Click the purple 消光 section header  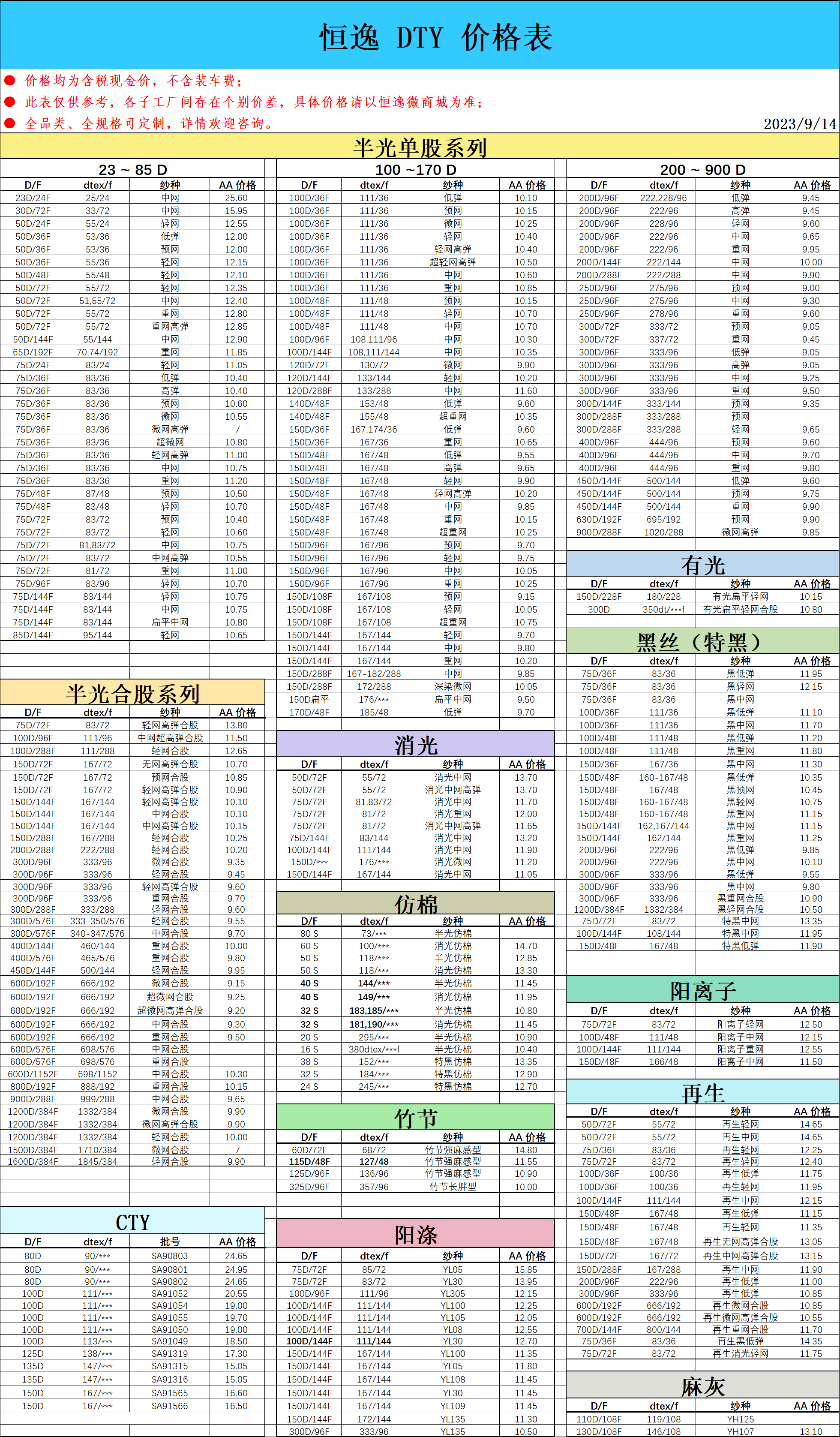(x=415, y=745)
